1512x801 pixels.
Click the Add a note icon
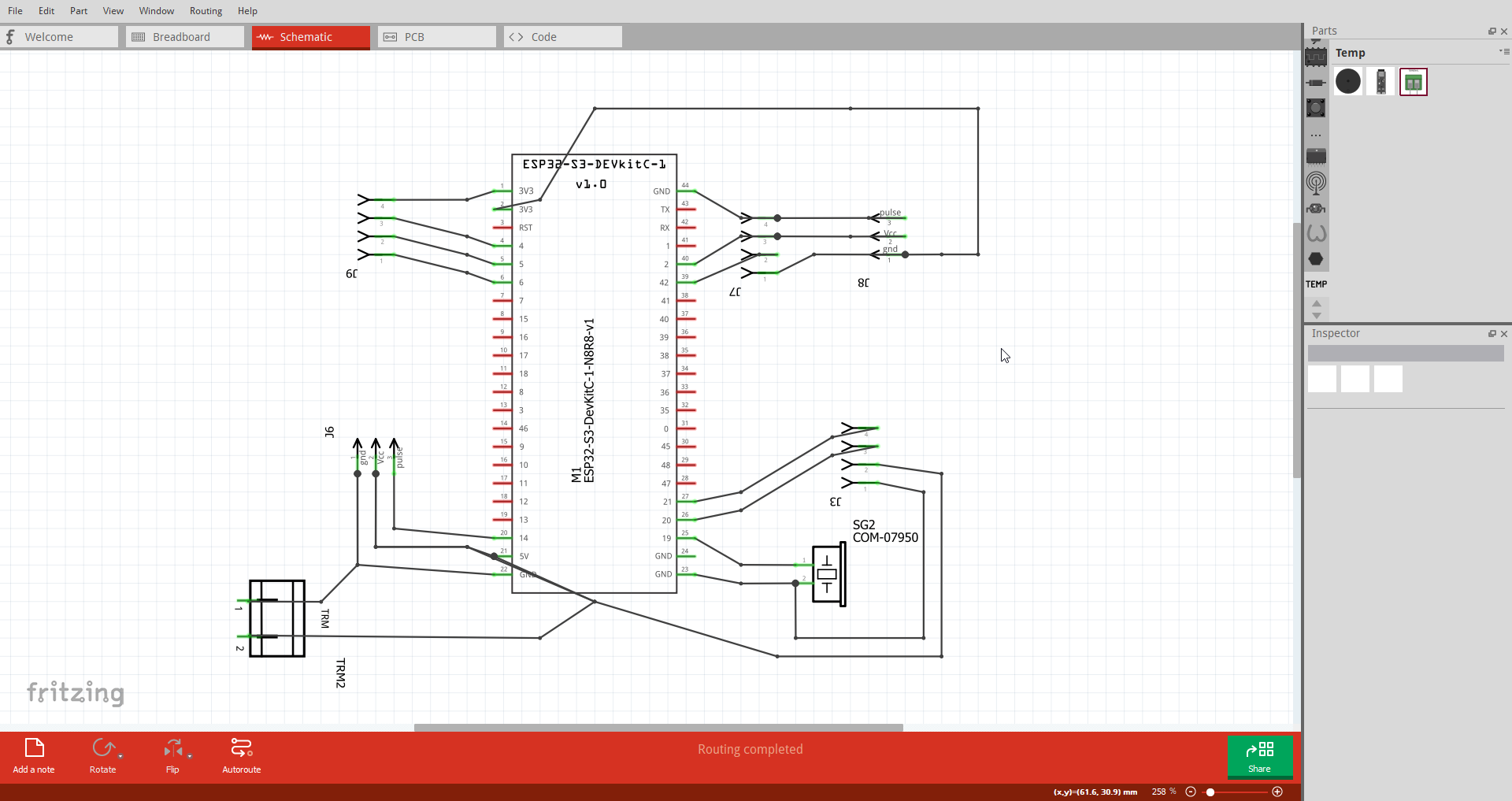click(34, 747)
